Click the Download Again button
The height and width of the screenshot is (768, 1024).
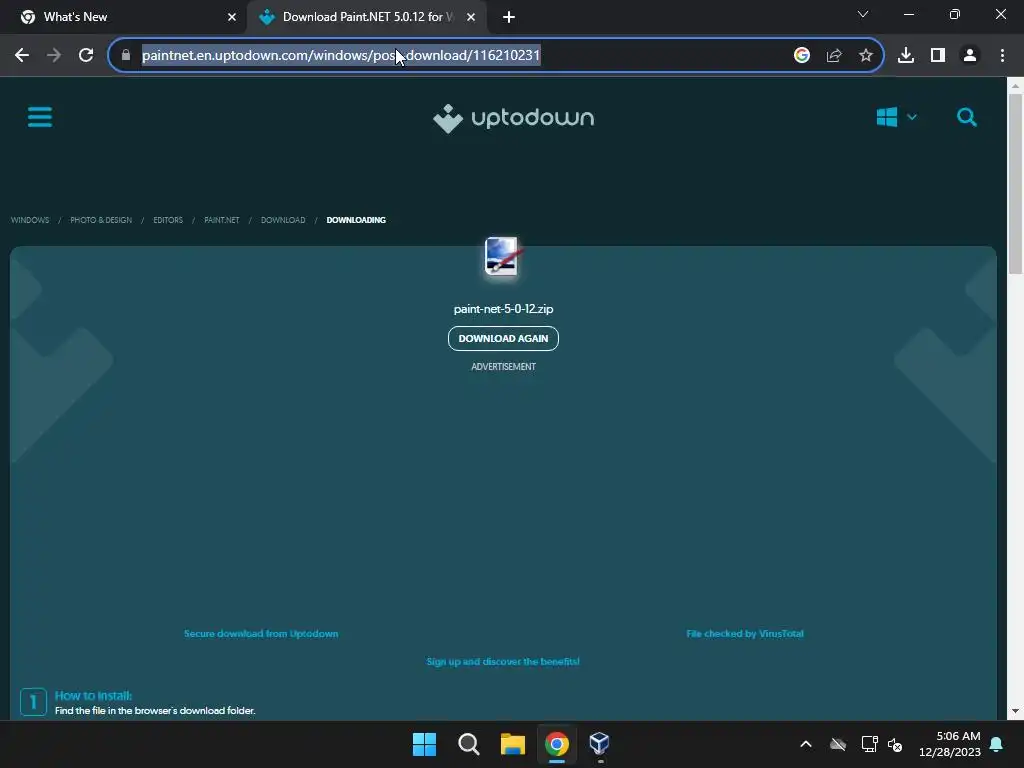[x=503, y=338]
